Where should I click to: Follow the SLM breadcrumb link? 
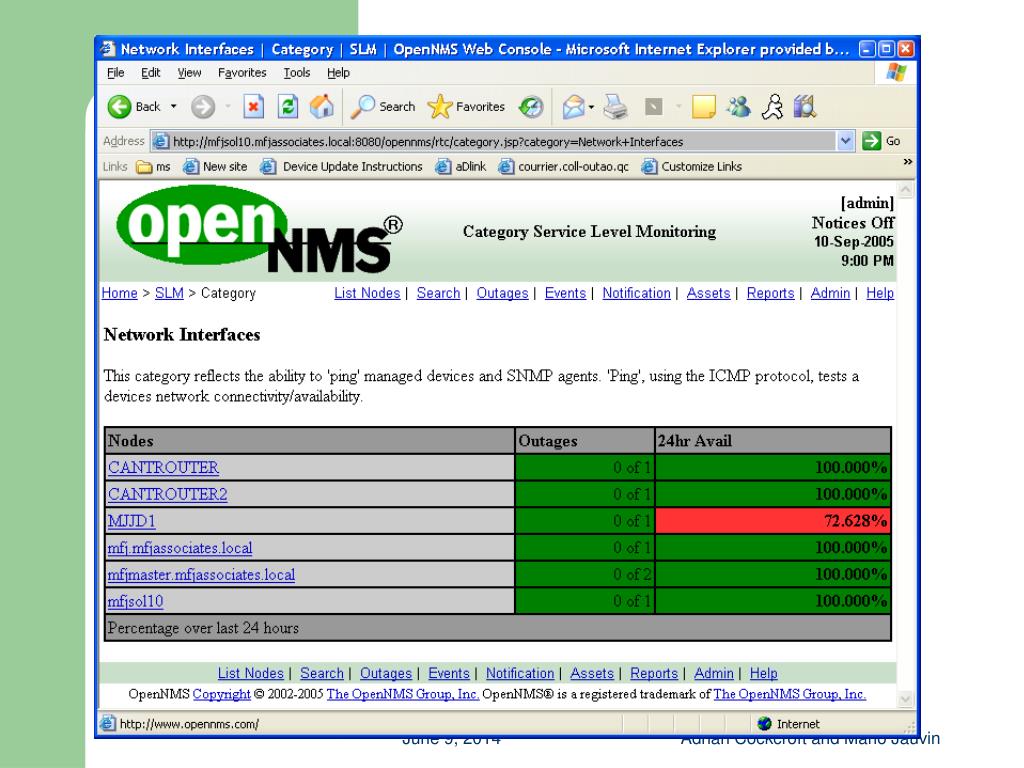click(169, 293)
